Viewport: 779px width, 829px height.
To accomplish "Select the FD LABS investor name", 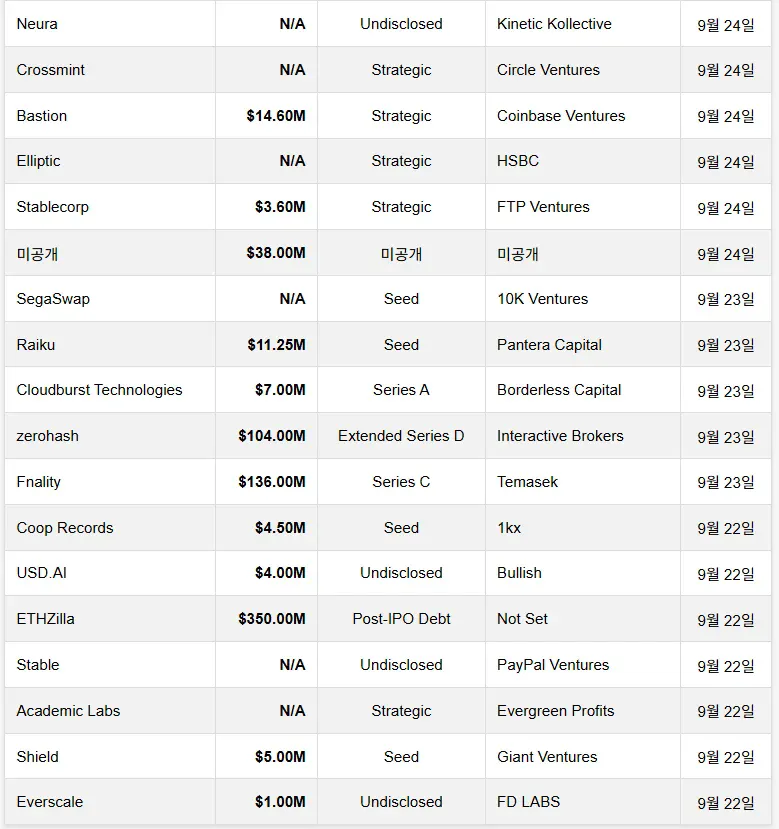I will pos(528,802).
